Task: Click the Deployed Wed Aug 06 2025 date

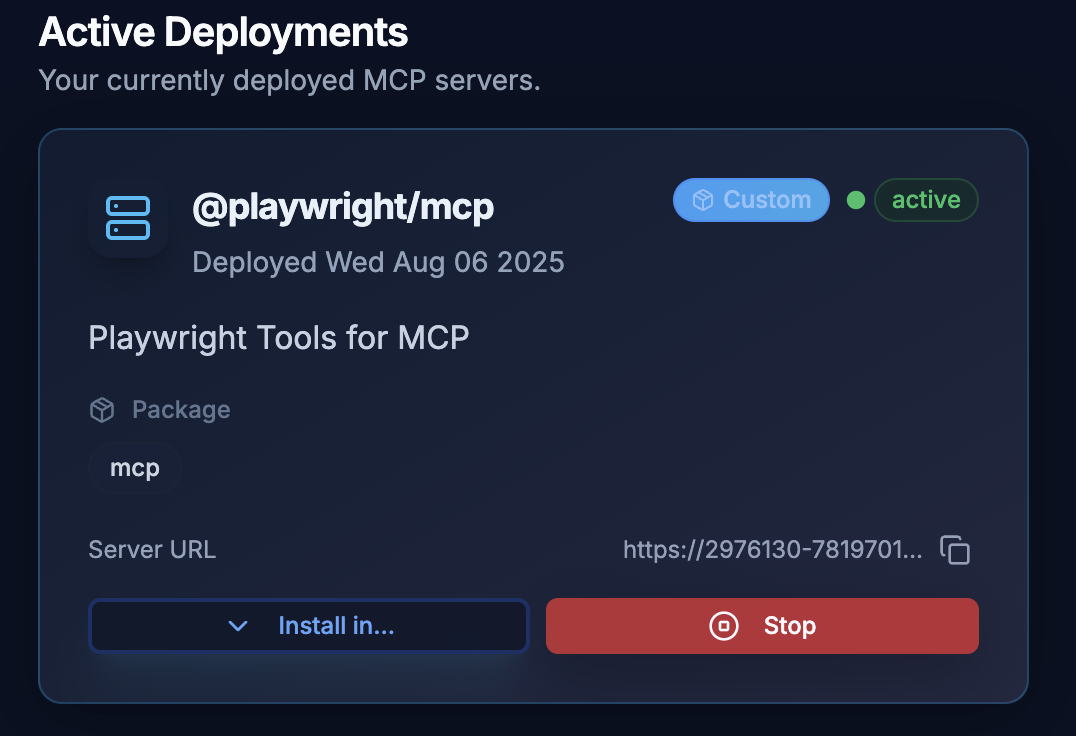Action: click(x=378, y=262)
